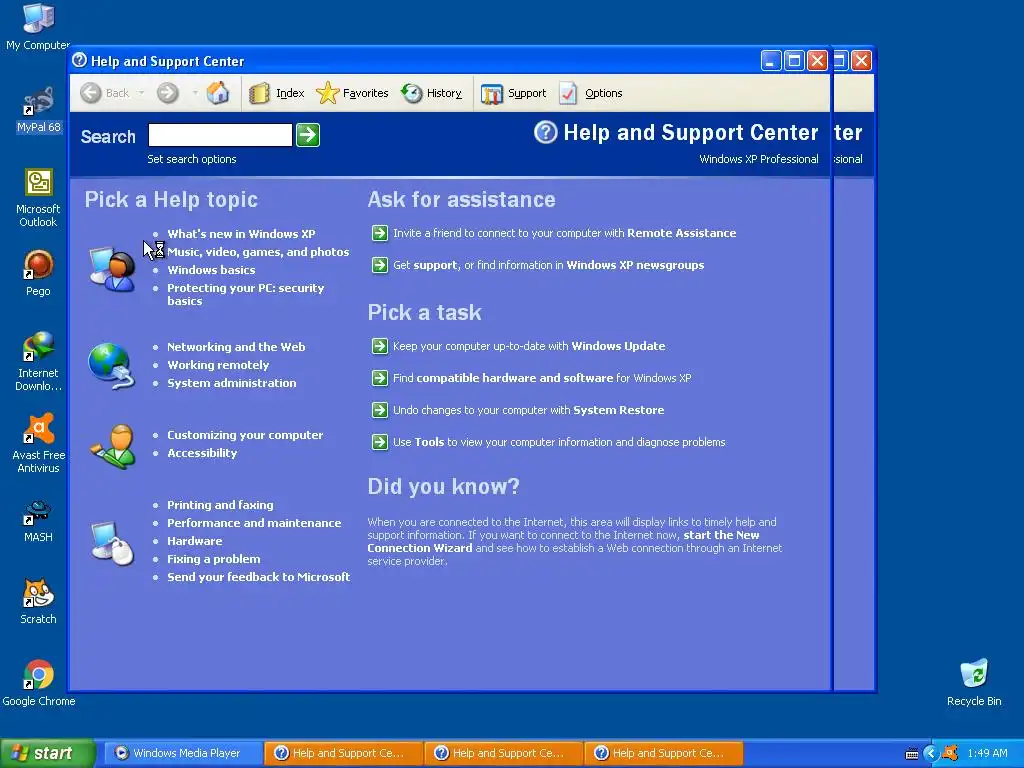1024x768 pixels.
Task: Click green arrow beside Windows XP newsgroups
Action: pyautogui.click(x=379, y=265)
